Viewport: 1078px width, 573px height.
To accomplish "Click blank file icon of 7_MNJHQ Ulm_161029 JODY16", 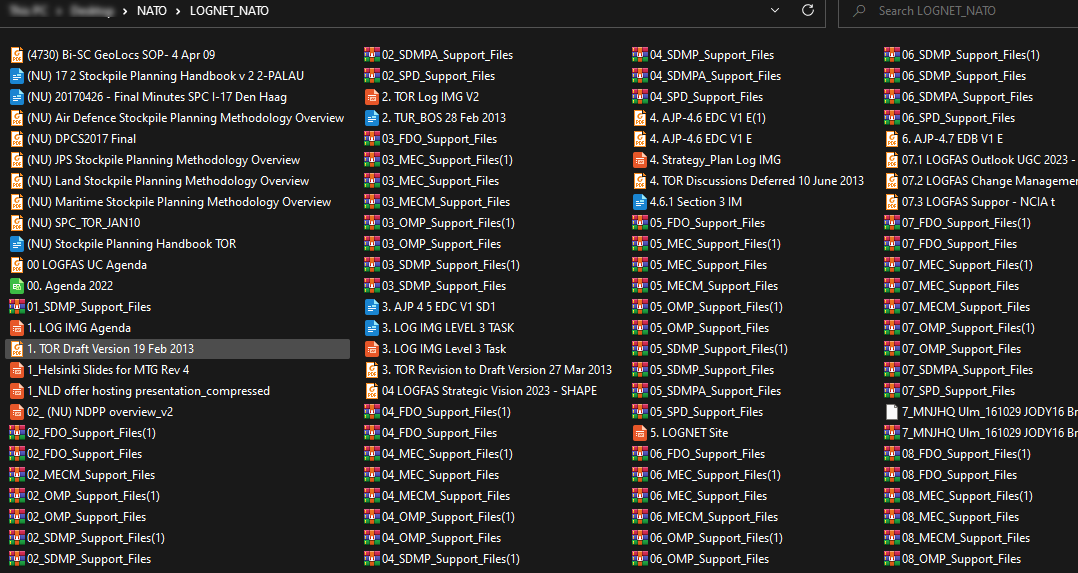I will click(x=892, y=411).
